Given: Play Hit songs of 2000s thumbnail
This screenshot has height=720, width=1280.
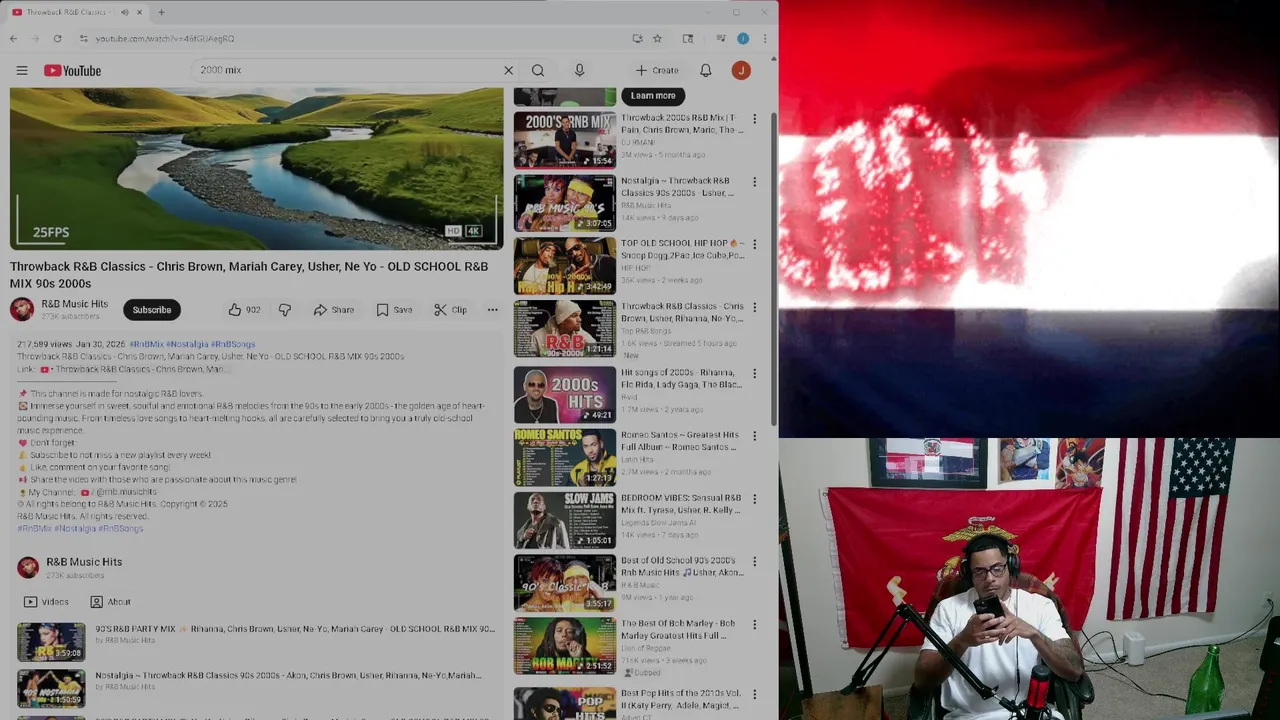Looking at the screenshot, I should point(565,395).
